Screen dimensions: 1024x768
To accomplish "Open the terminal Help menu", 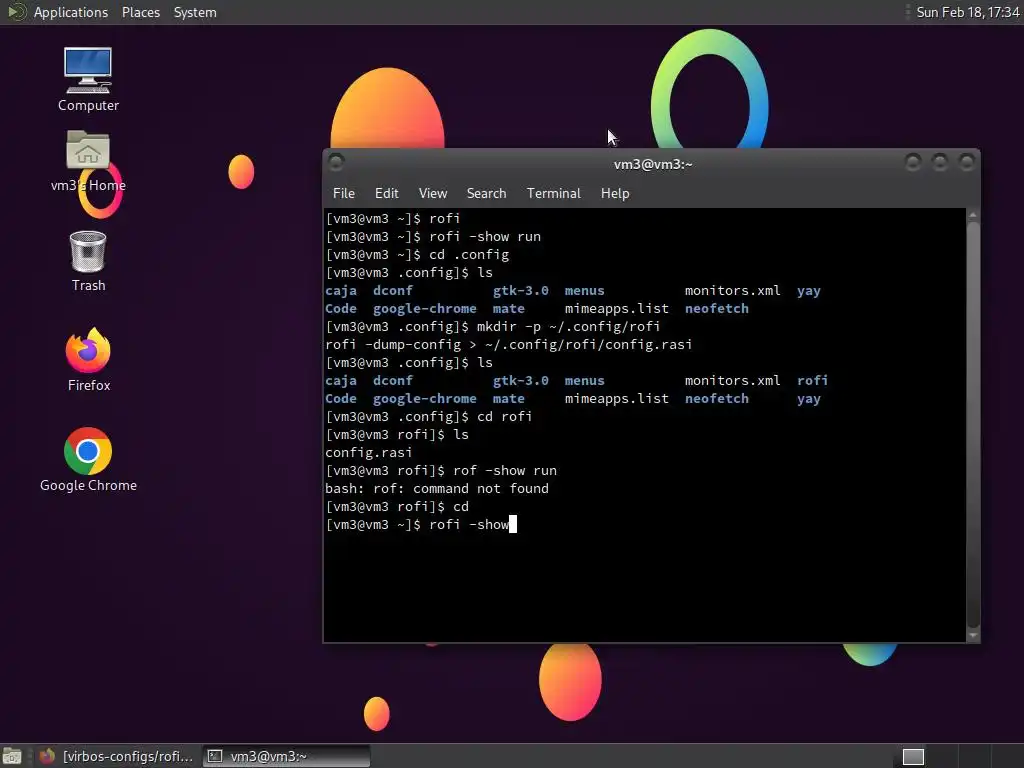I will [x=615, y=193].
